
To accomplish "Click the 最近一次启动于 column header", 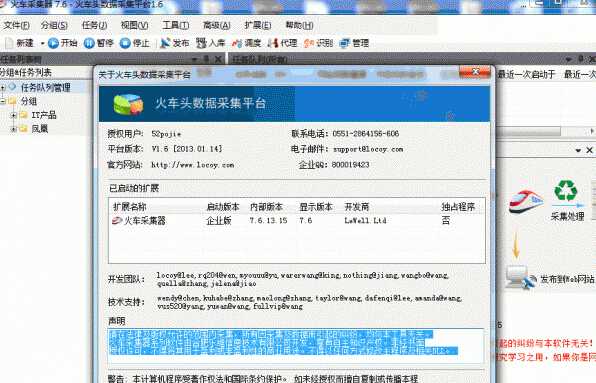I will point(526,74).
